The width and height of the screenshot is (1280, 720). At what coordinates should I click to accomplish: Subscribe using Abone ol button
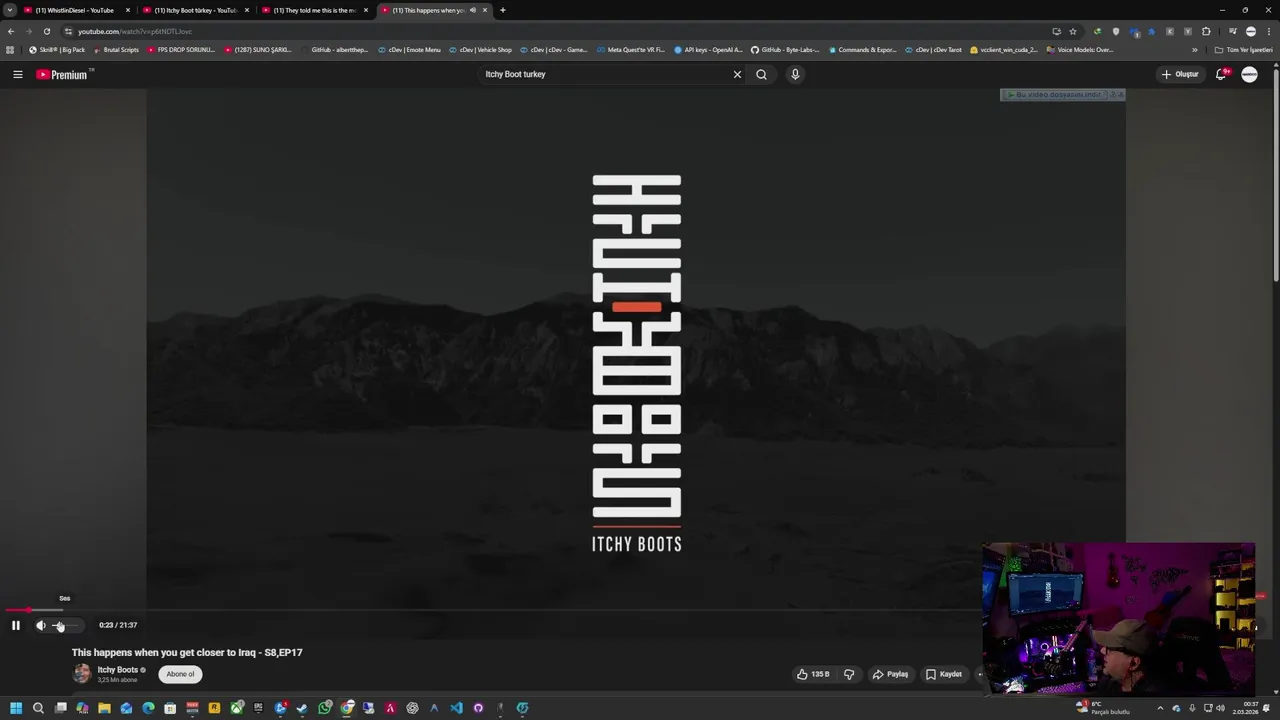coord(180,674)
